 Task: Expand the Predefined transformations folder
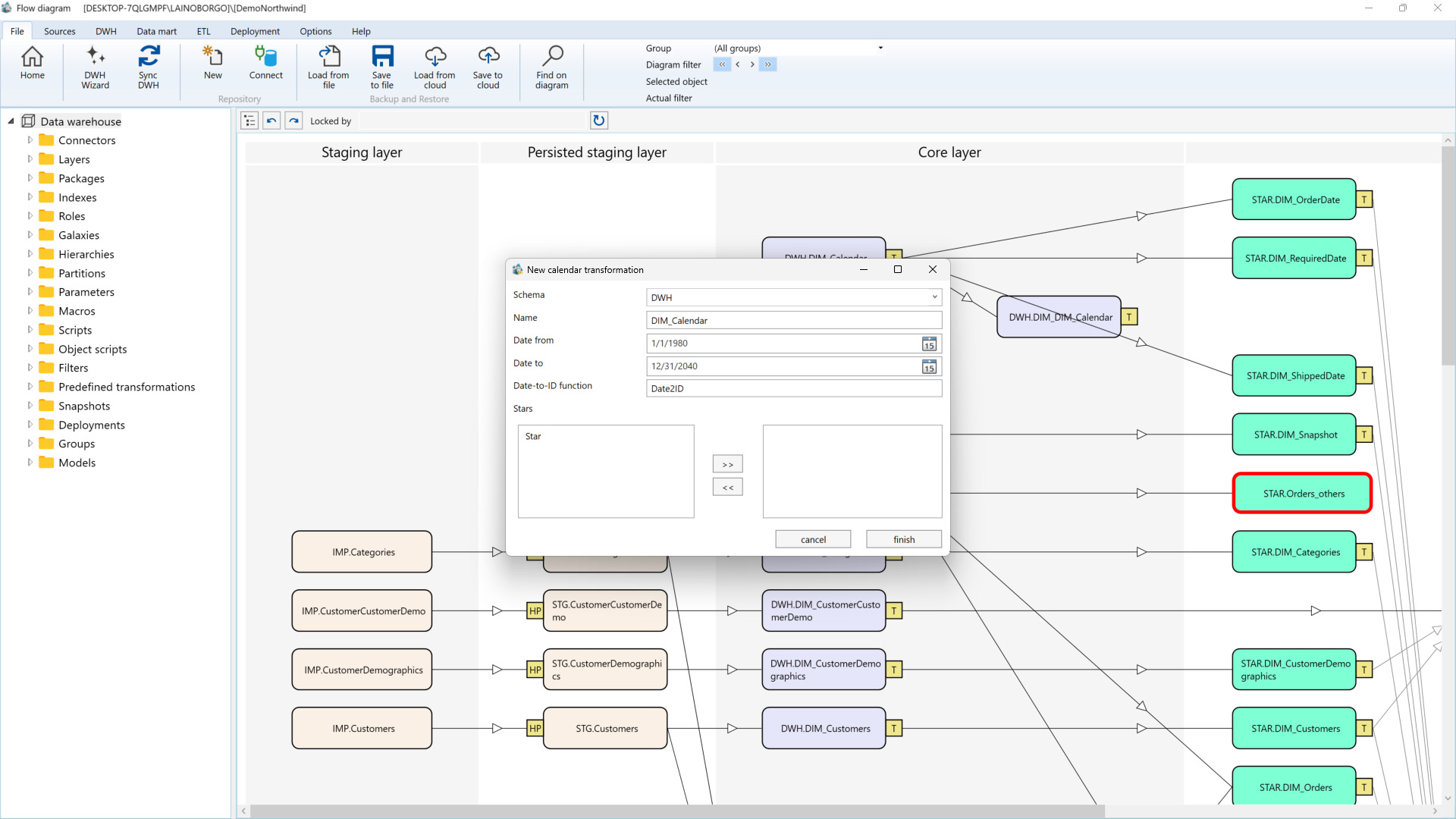30,387
